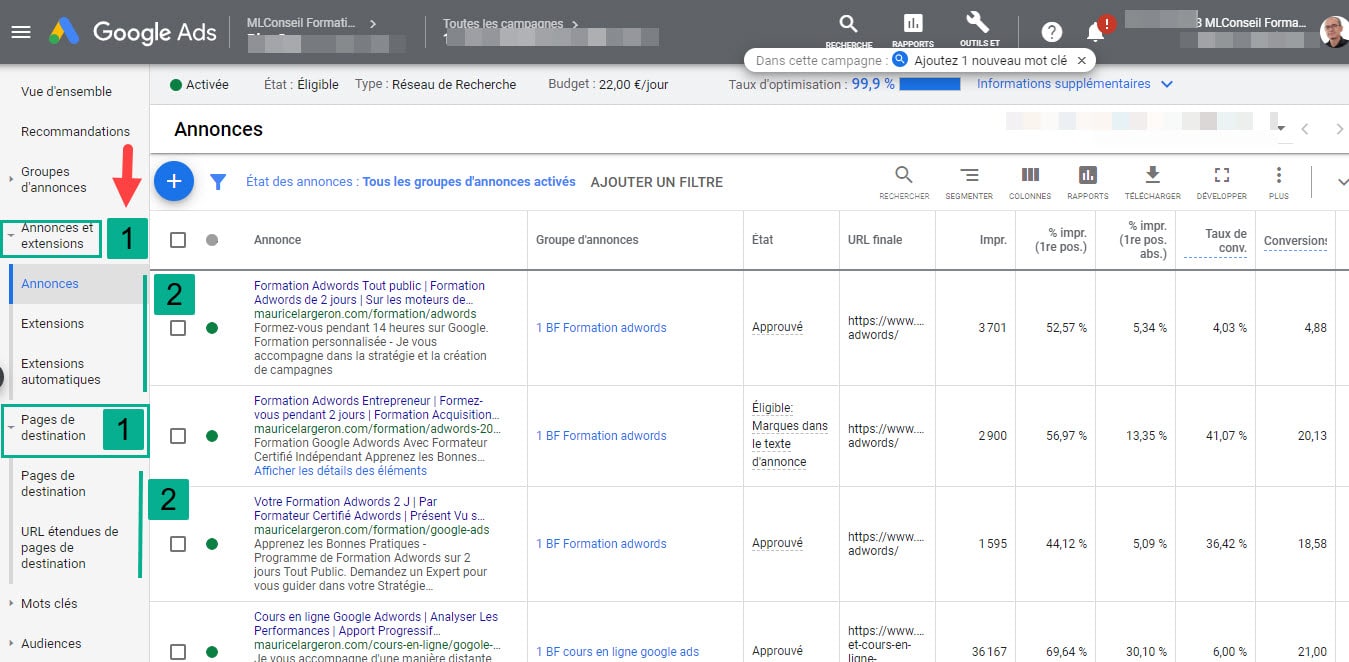Click 'Afficher les détails des éléments' link
This screenshot has width=1349, height=662.
(340, 471)
